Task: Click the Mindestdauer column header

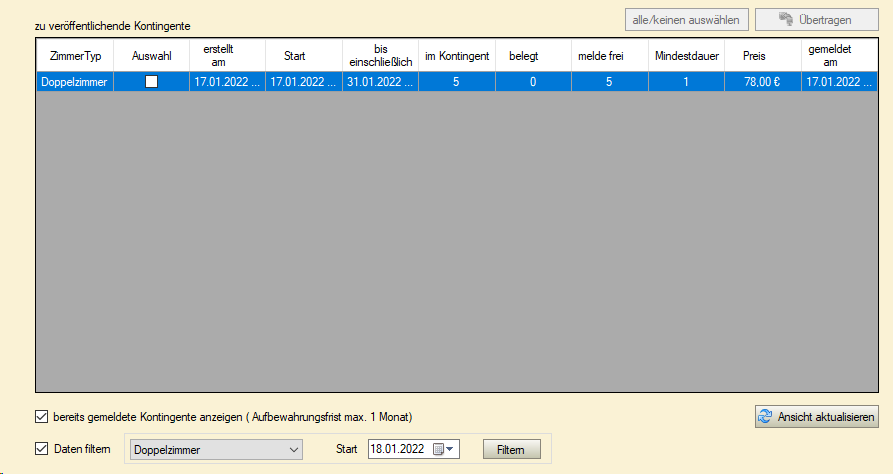Action: [687, 56]
